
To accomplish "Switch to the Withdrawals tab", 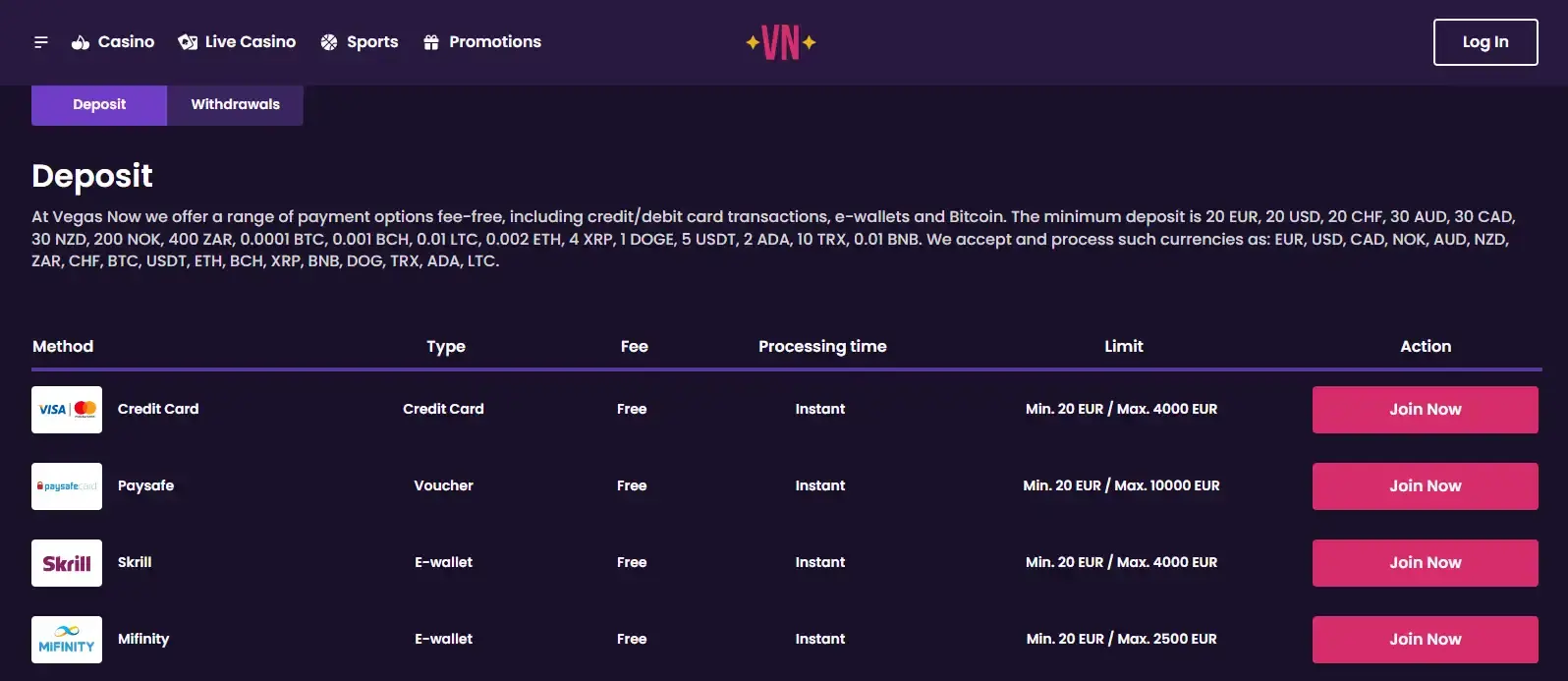I will click(235, 105).
